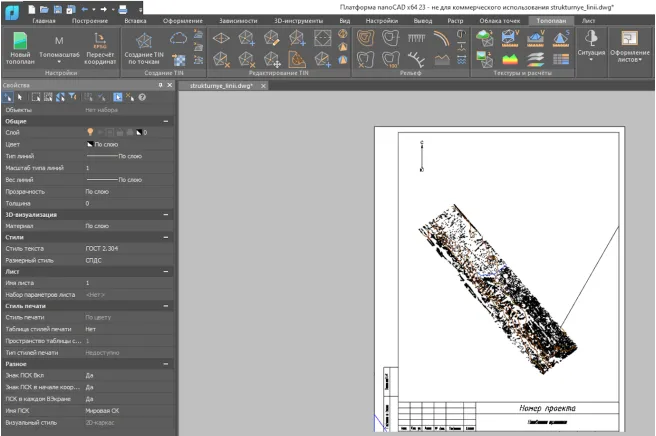This screenshot has height=436, width=656.
Task: Click the cloud icon in Создание TIN group
Action: 179,38
